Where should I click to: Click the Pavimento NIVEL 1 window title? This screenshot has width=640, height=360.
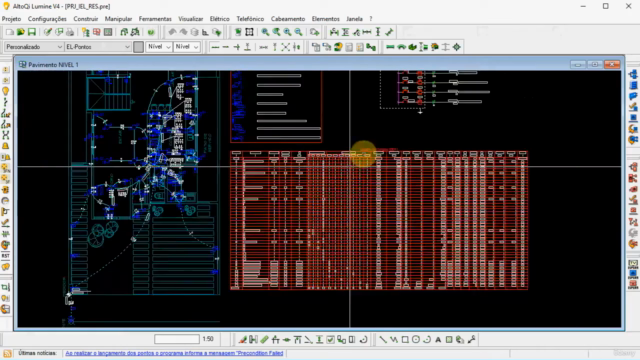click(53, 64)
